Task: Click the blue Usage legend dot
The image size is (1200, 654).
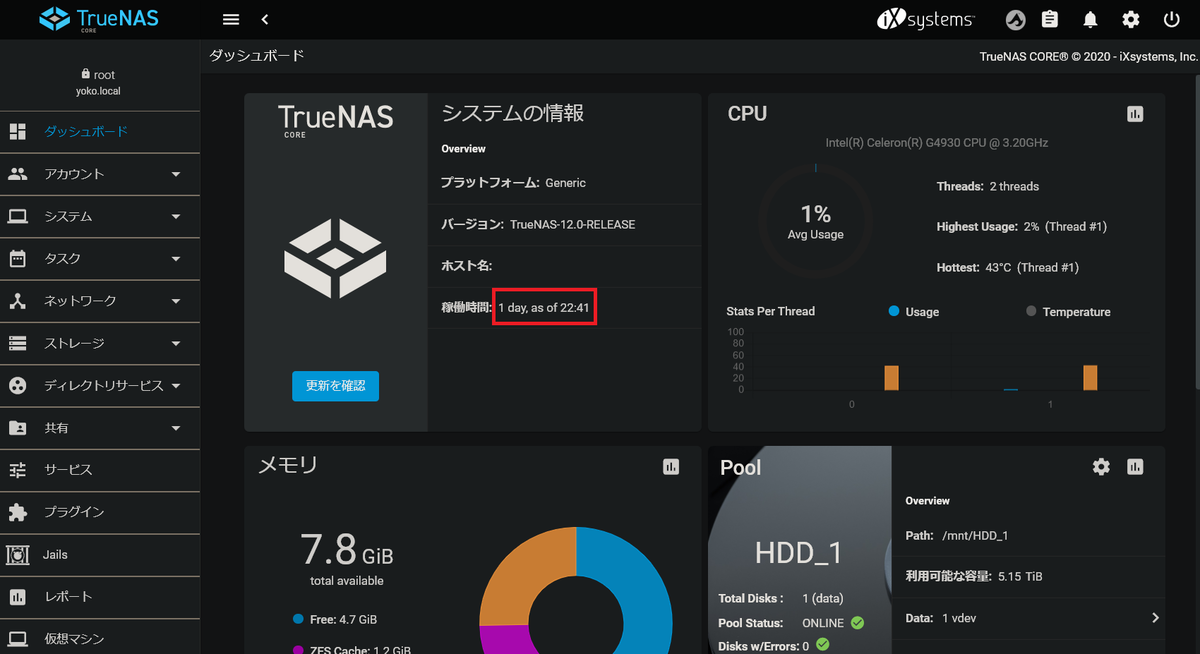Action: (894, 311)
